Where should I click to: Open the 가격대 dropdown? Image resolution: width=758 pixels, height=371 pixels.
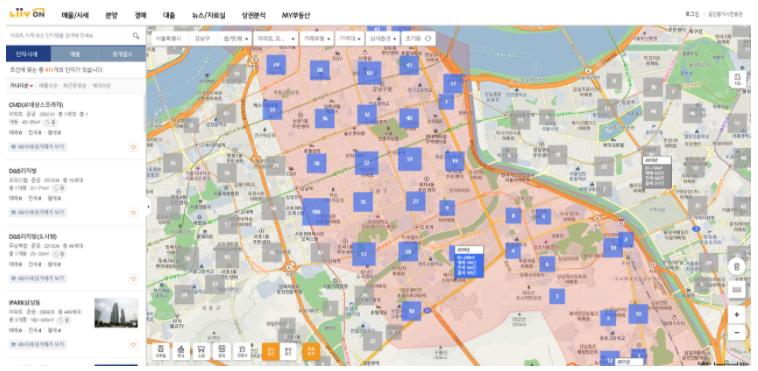pyautogui.click(x=350, y=39)
